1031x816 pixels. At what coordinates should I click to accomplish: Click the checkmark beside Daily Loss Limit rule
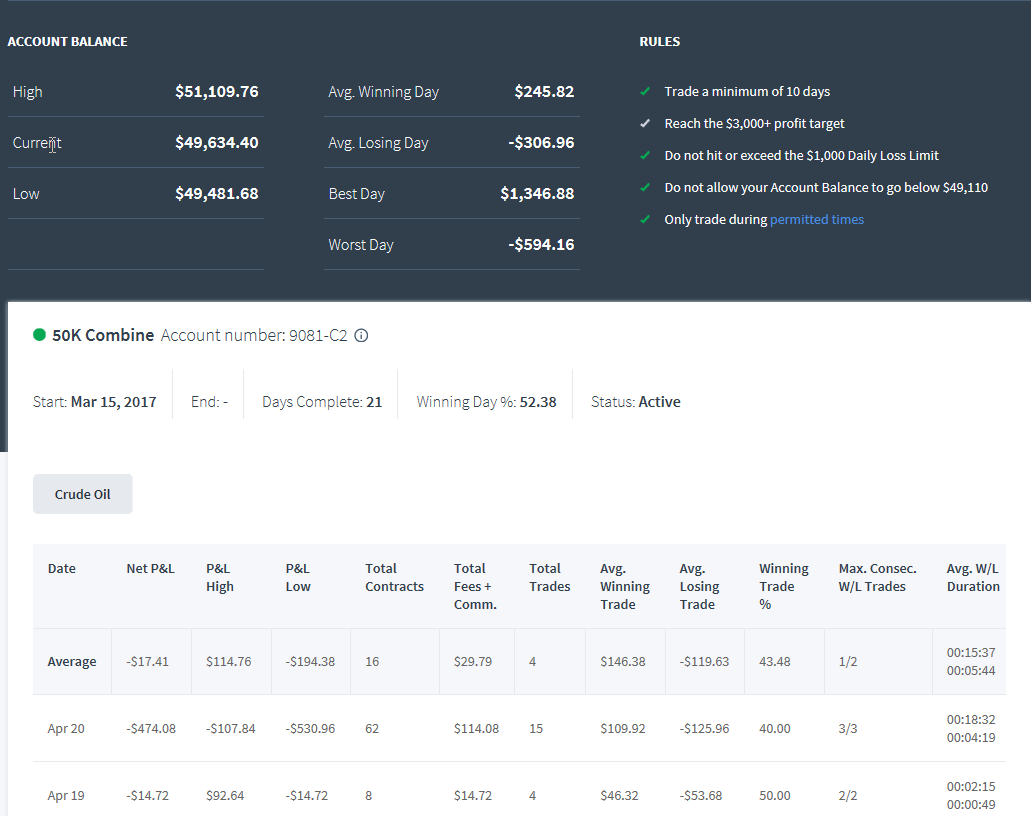tap(645, 156)
